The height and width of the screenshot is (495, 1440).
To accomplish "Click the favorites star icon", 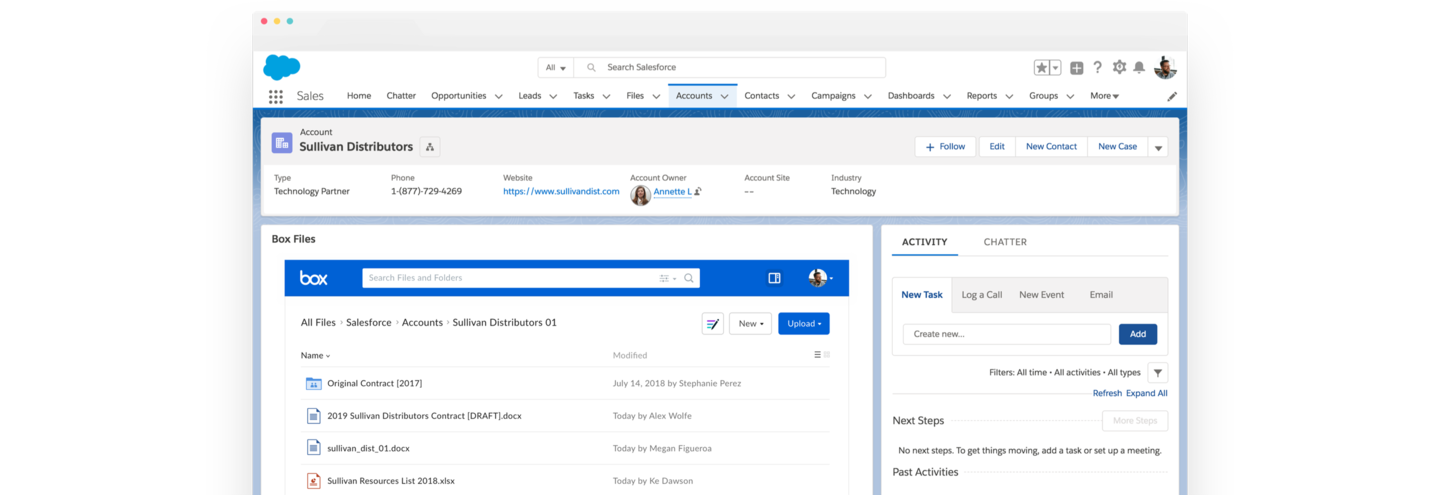I will tap(1041, 67).
